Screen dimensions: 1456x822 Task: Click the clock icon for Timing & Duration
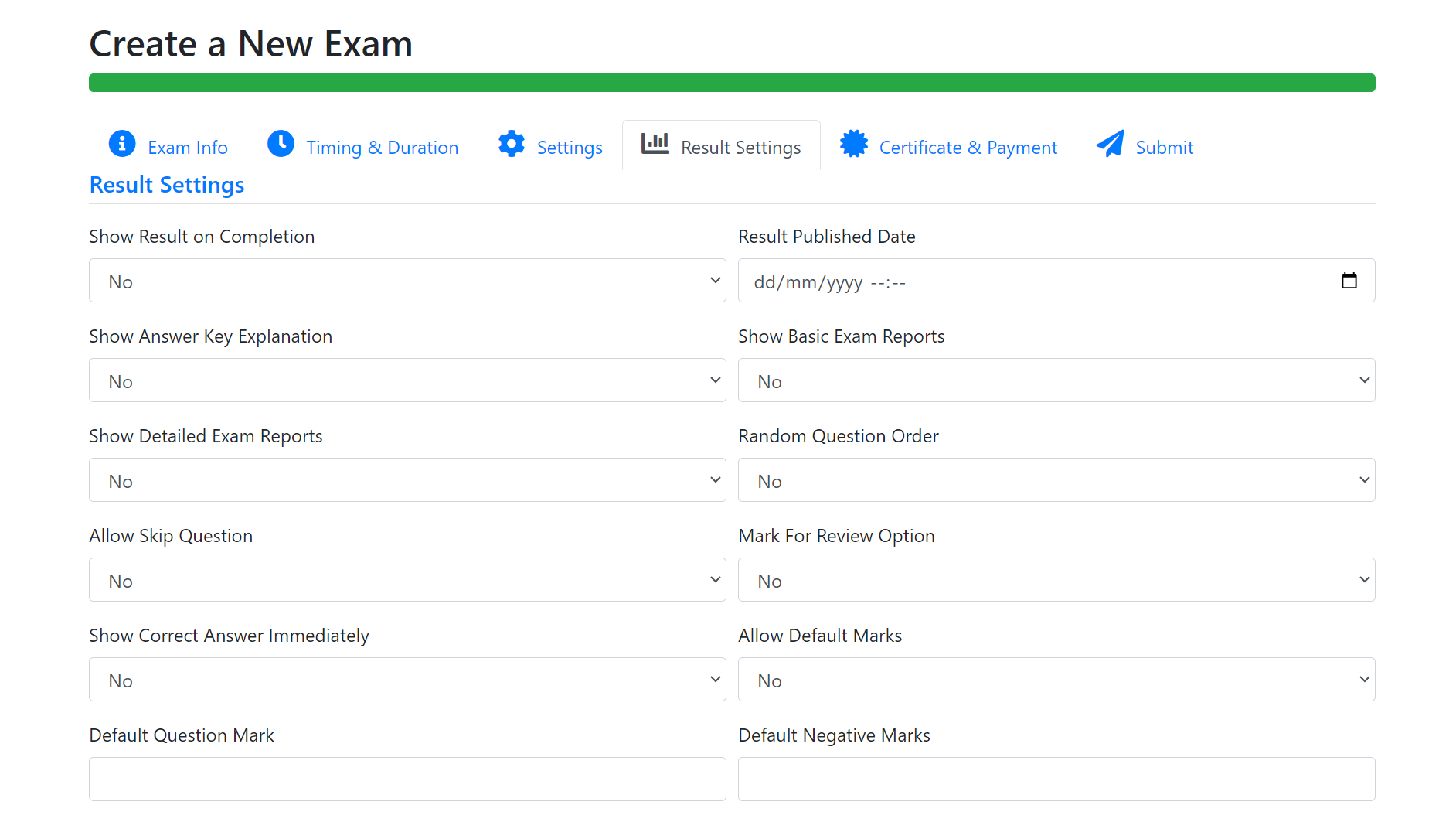[281, 144]
